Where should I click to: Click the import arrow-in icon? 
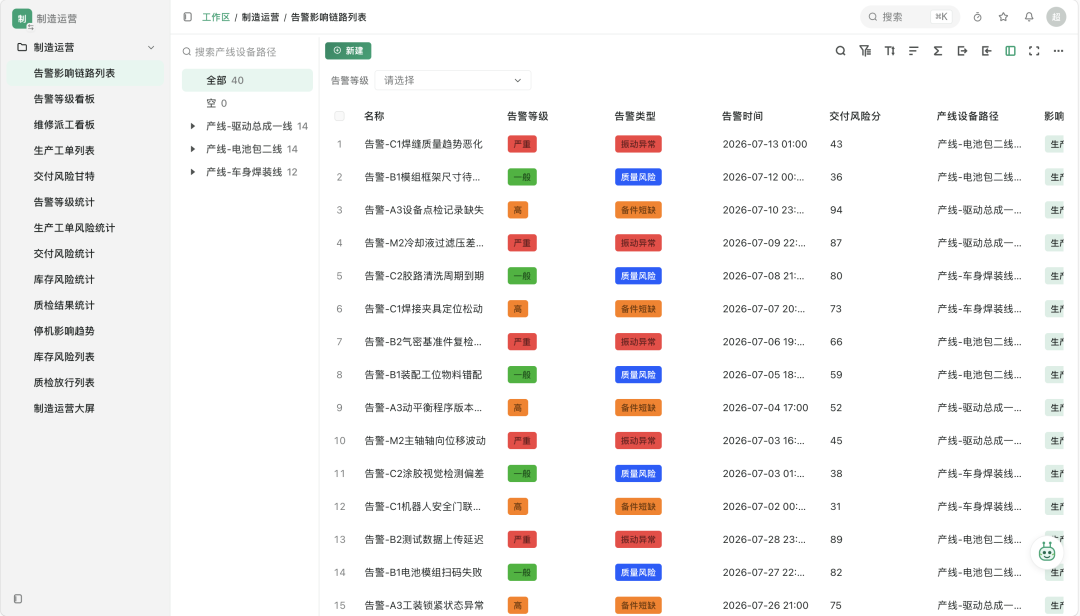pos(986,51)
